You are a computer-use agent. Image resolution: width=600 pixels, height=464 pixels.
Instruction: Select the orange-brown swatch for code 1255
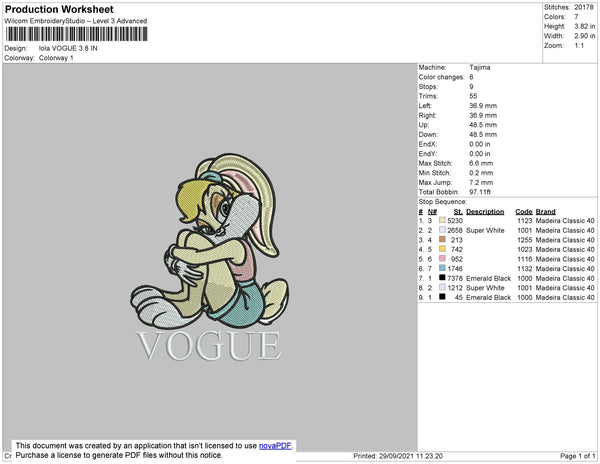[x=442, y=239]
